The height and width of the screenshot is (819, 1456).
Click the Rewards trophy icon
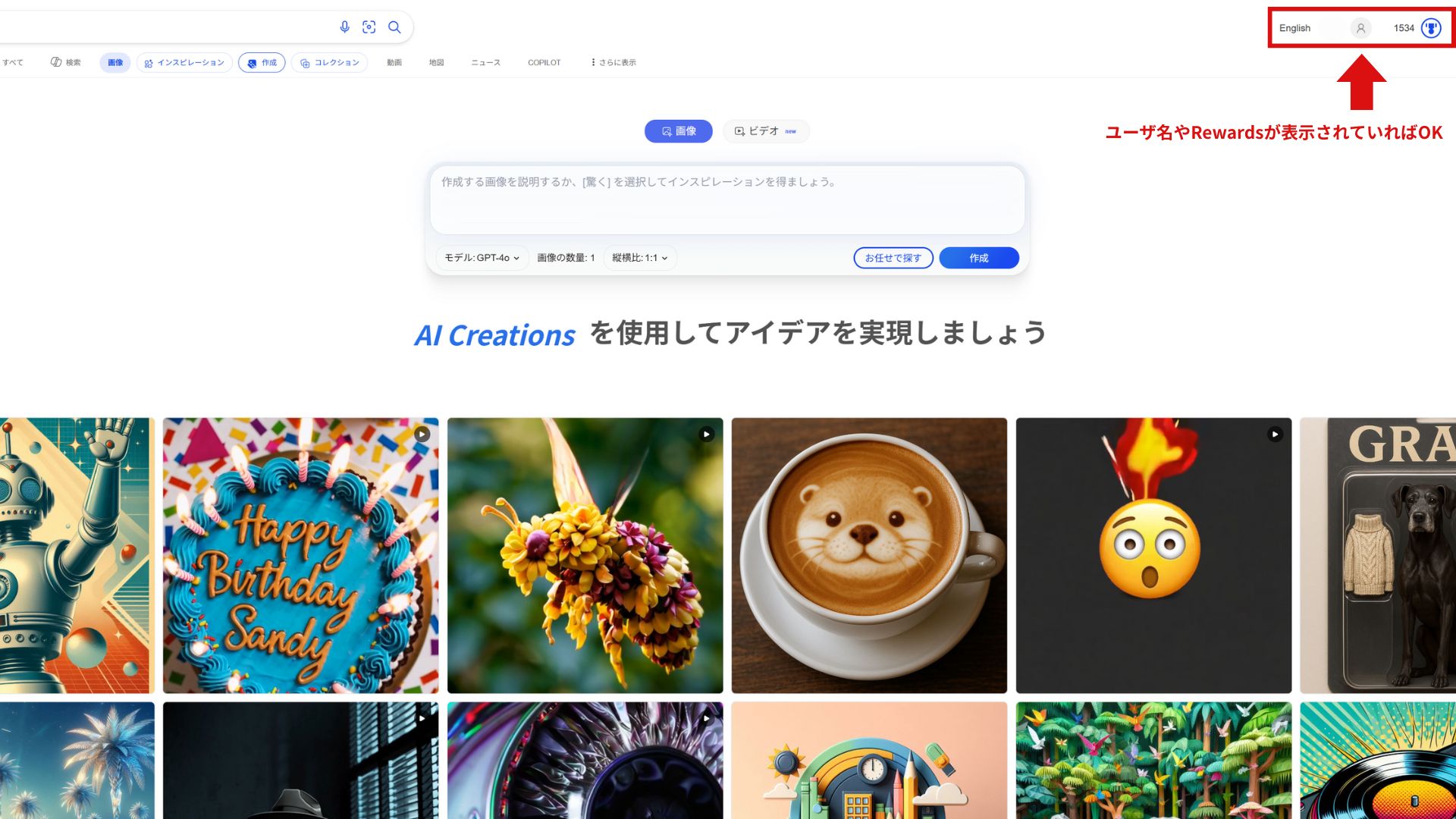pyautogui.click(x=1431, y=28)
